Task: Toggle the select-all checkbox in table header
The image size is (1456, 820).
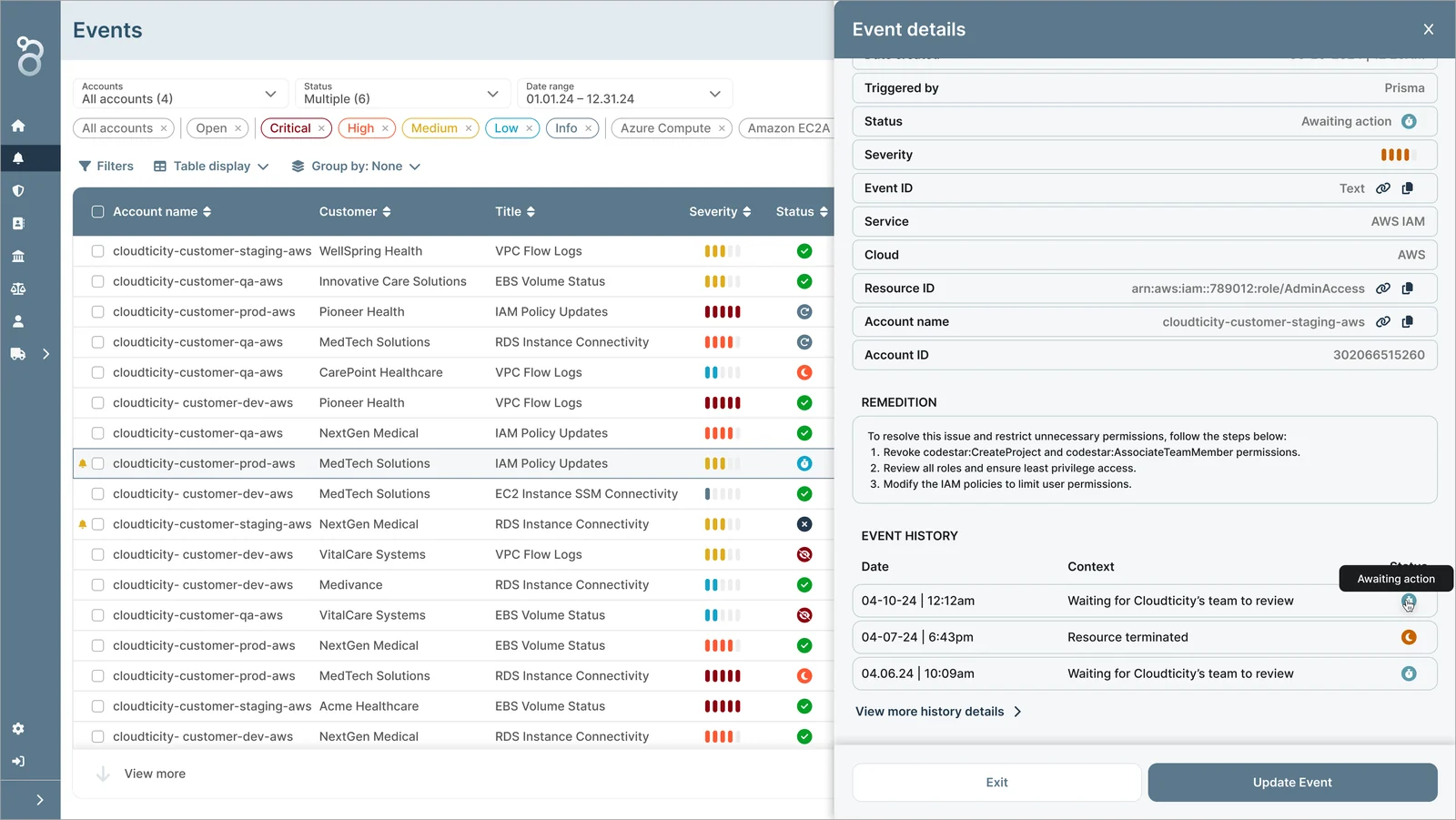Action: (x=98, y=212)
